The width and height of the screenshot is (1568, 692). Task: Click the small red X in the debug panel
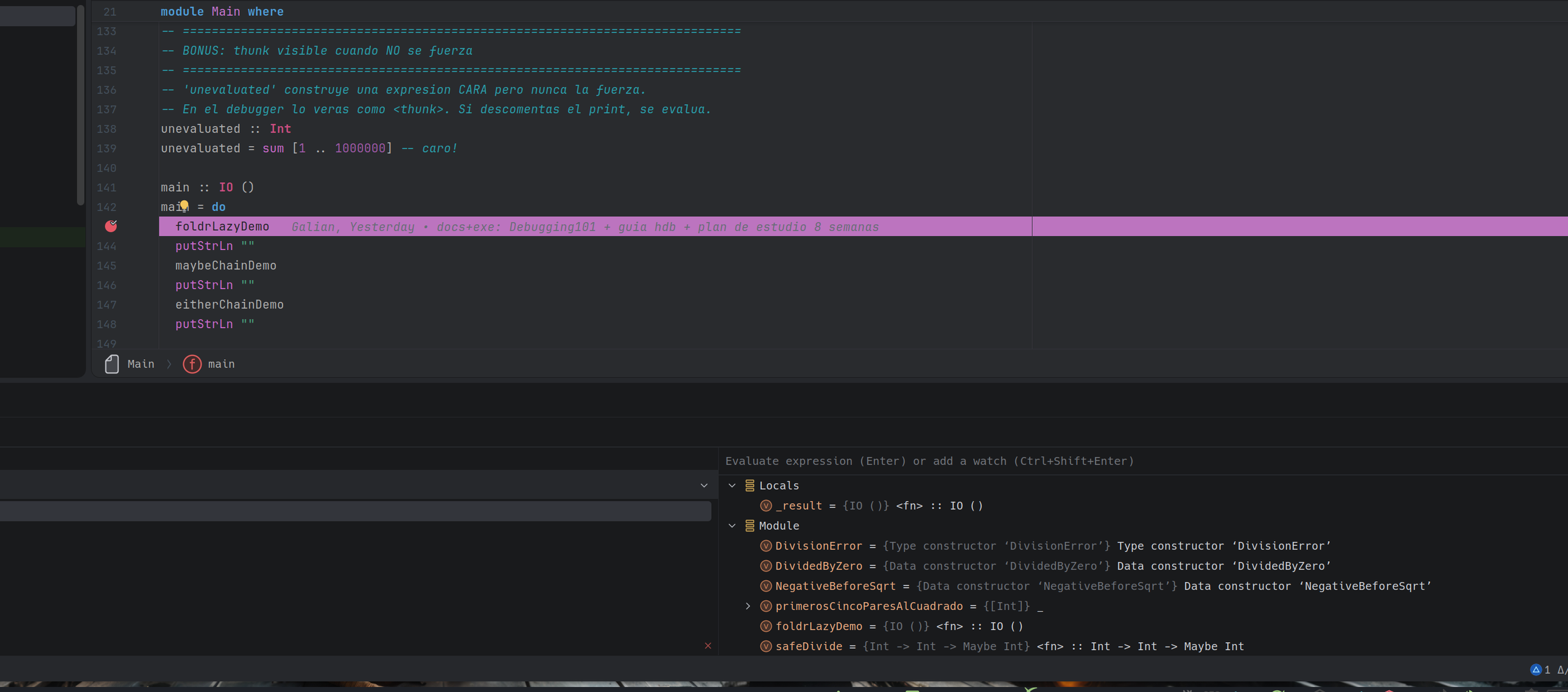coord(708,646)
